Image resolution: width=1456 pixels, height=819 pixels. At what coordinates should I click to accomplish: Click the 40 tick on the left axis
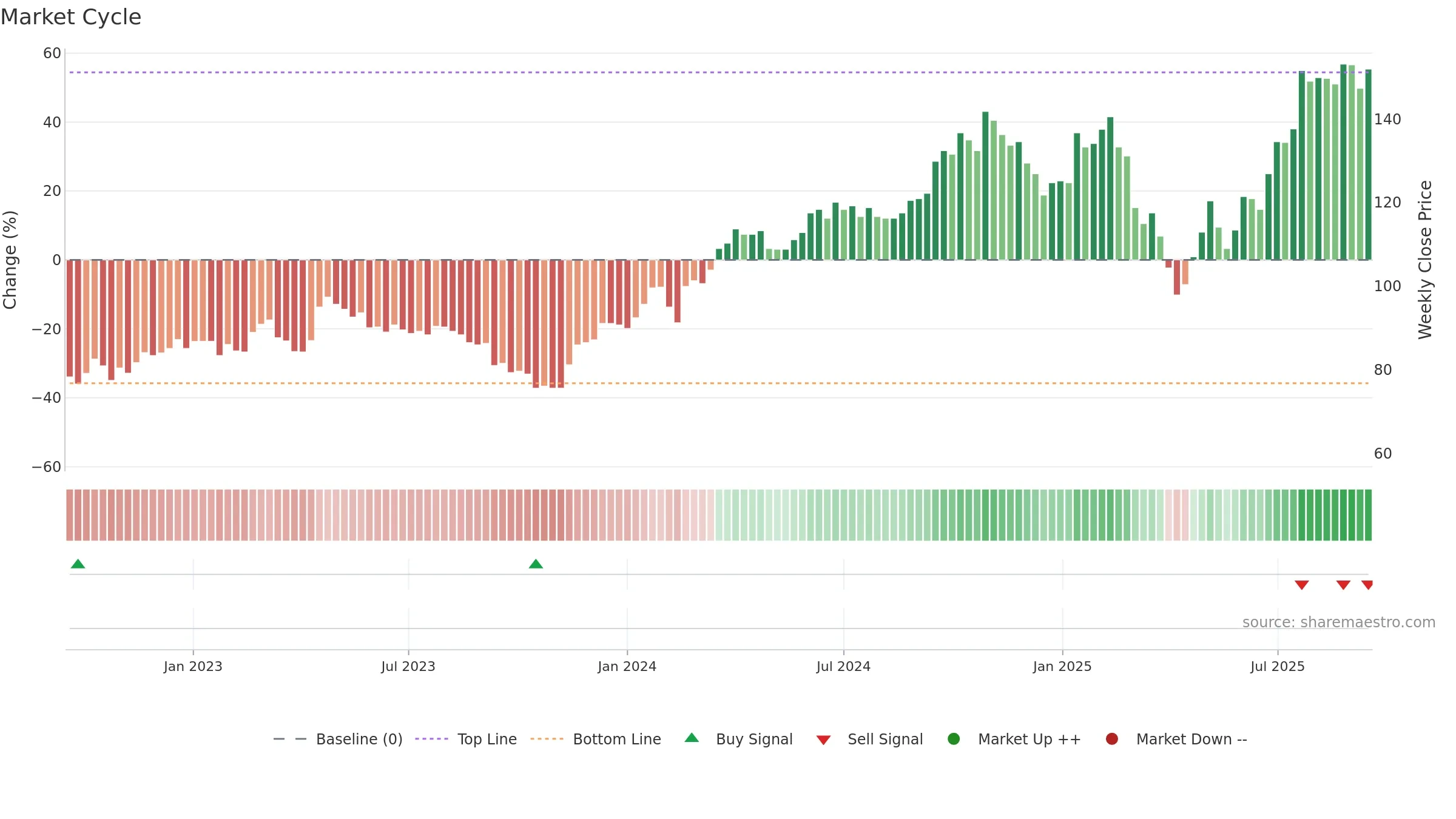(x=52, y=123)
